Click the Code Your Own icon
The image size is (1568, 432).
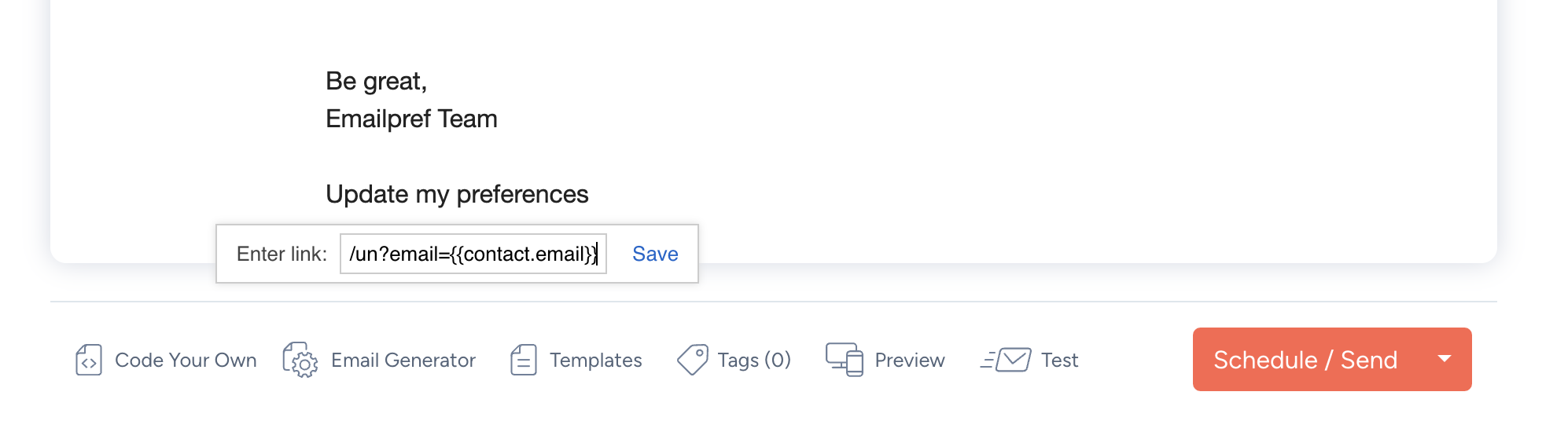(x=89, y=361)
